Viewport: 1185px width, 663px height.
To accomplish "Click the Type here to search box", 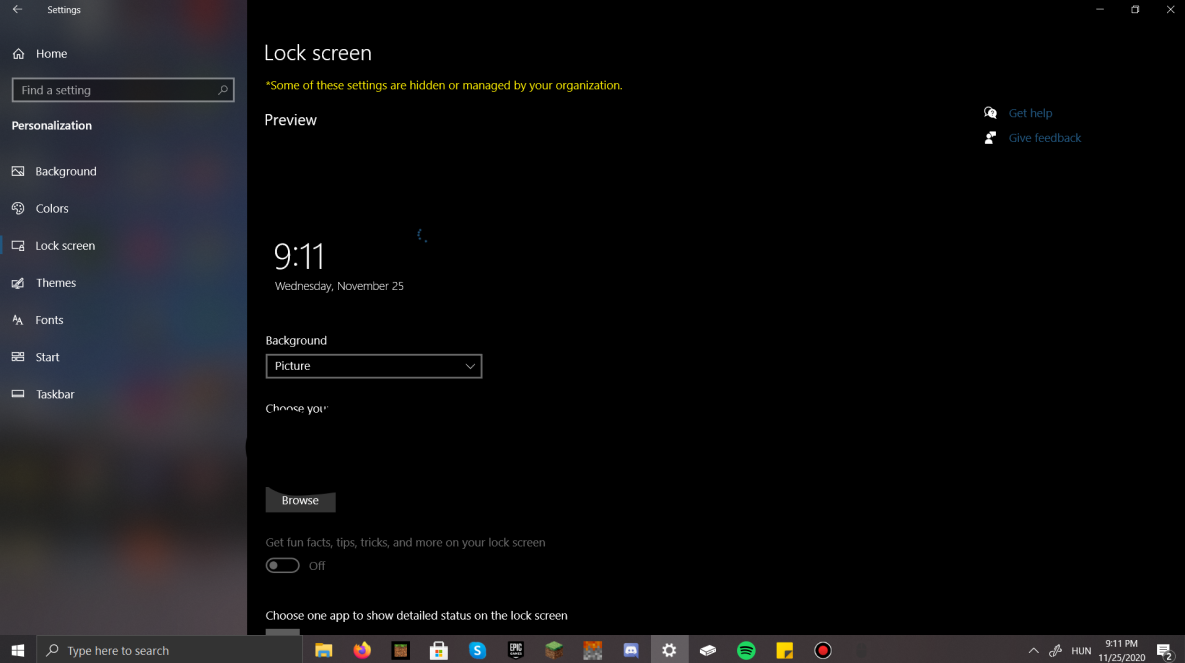I will (x=169, y=650).
